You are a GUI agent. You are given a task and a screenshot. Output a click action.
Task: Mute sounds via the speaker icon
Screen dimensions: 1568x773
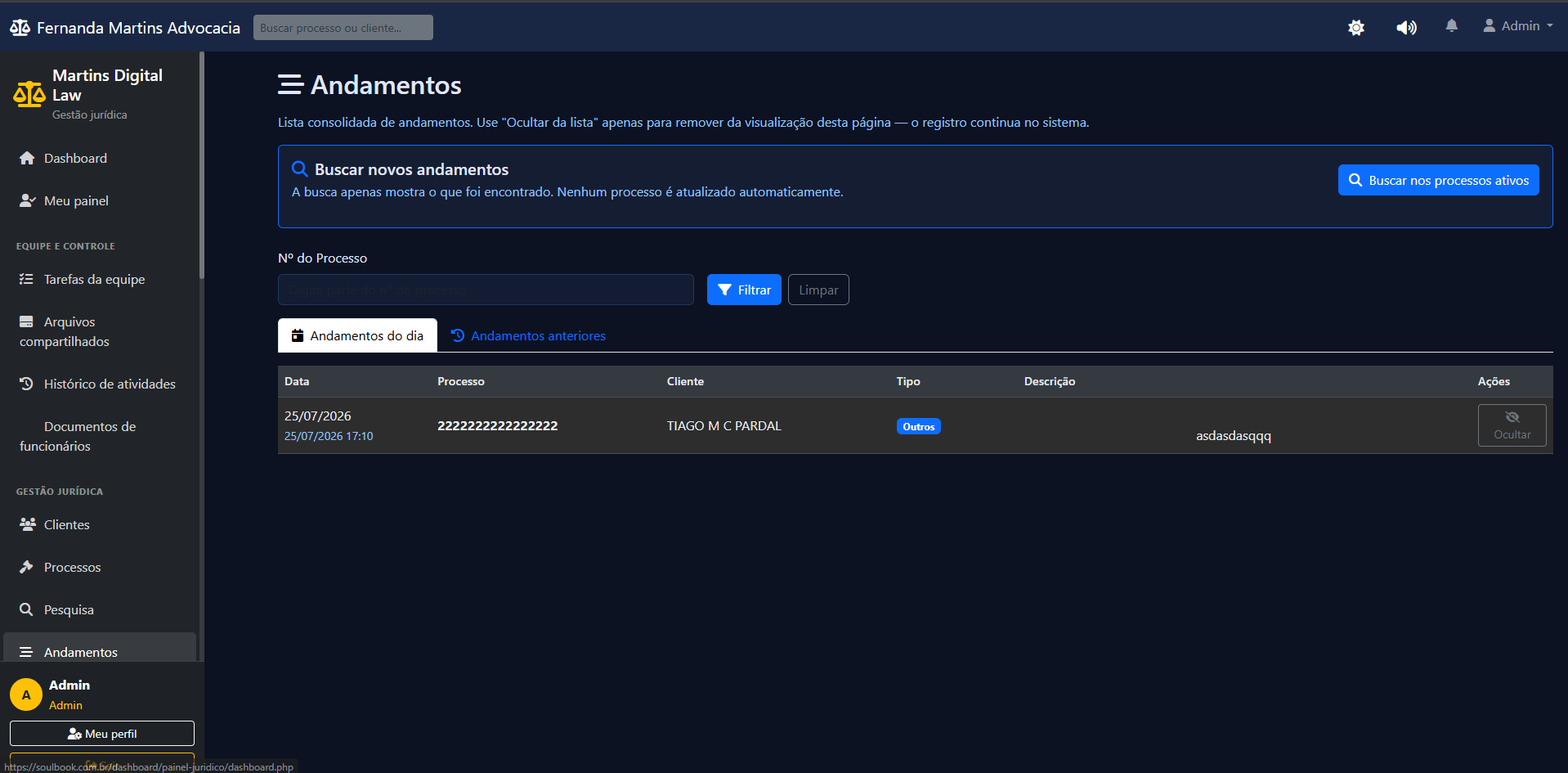pos(1406,28)
